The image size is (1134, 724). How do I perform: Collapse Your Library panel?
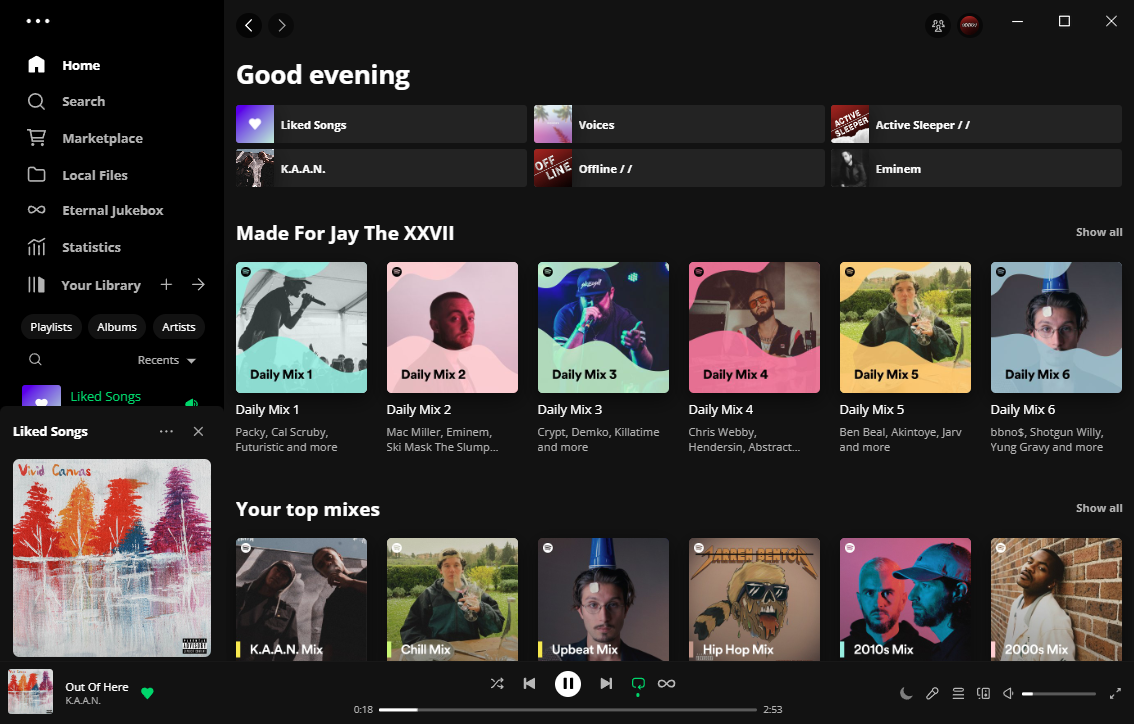click(84, 285)
